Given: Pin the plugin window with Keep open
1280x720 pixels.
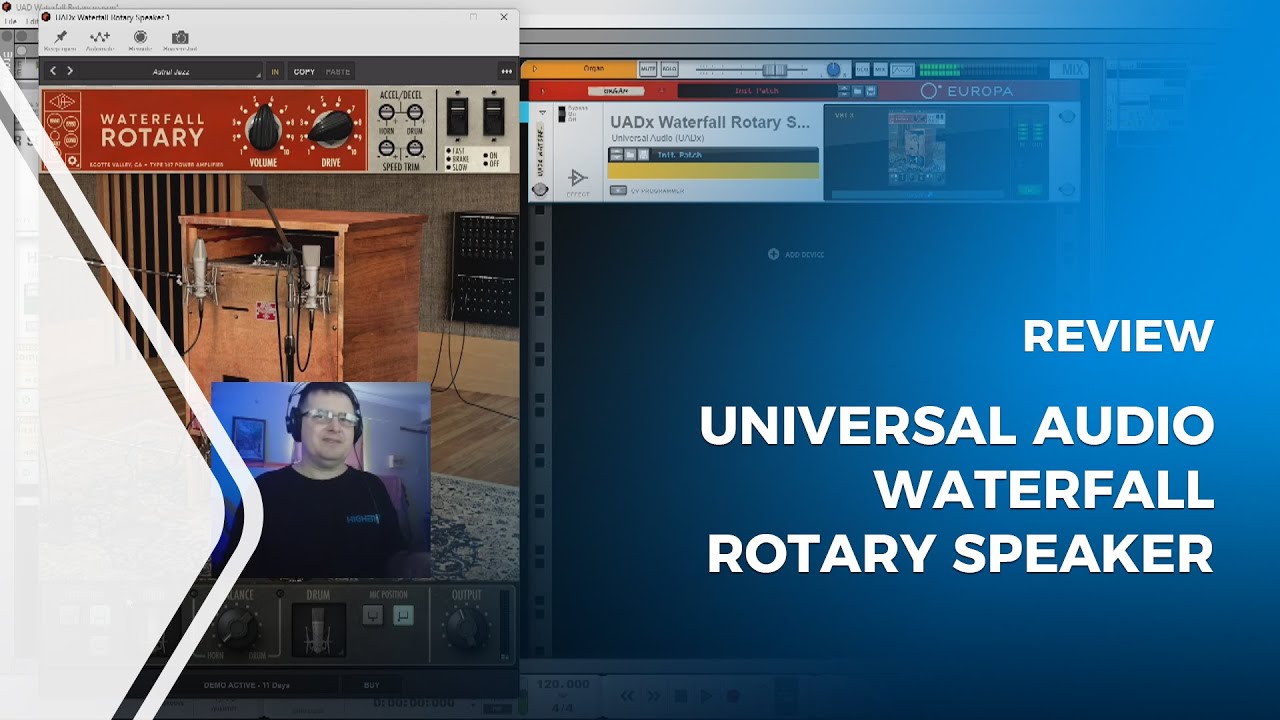Looking at the screenshot, I should [x=61, y=40].
